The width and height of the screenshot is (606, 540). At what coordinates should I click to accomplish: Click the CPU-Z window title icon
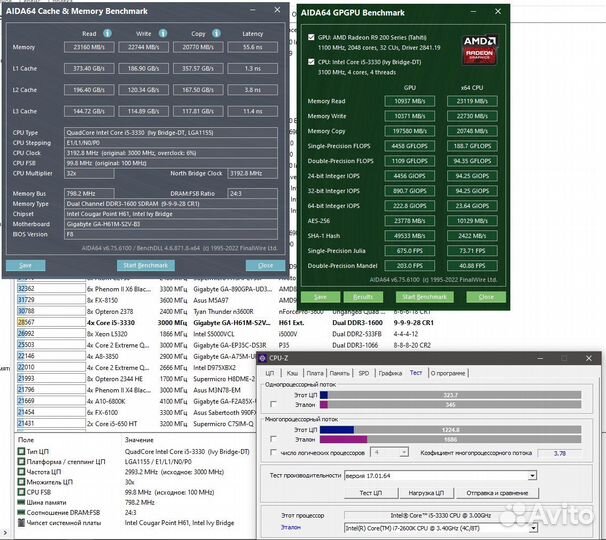click(264, 357)
